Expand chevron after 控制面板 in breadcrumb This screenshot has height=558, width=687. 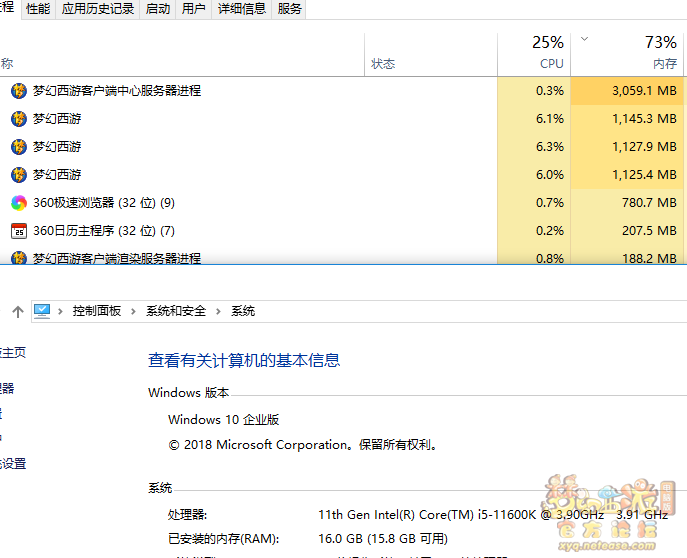coord(133,311)
